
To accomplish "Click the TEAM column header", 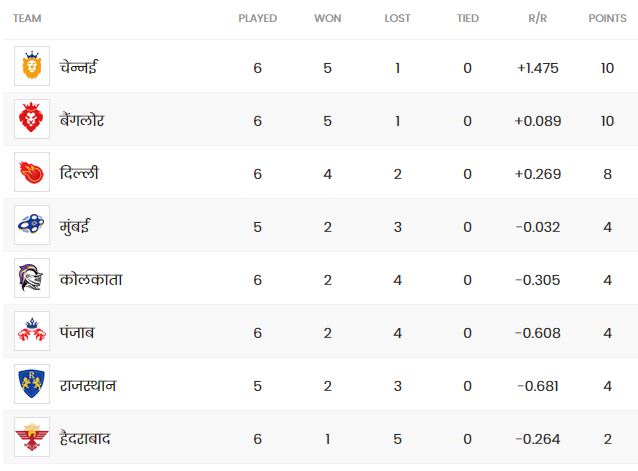I will click(x=27, y=19).
